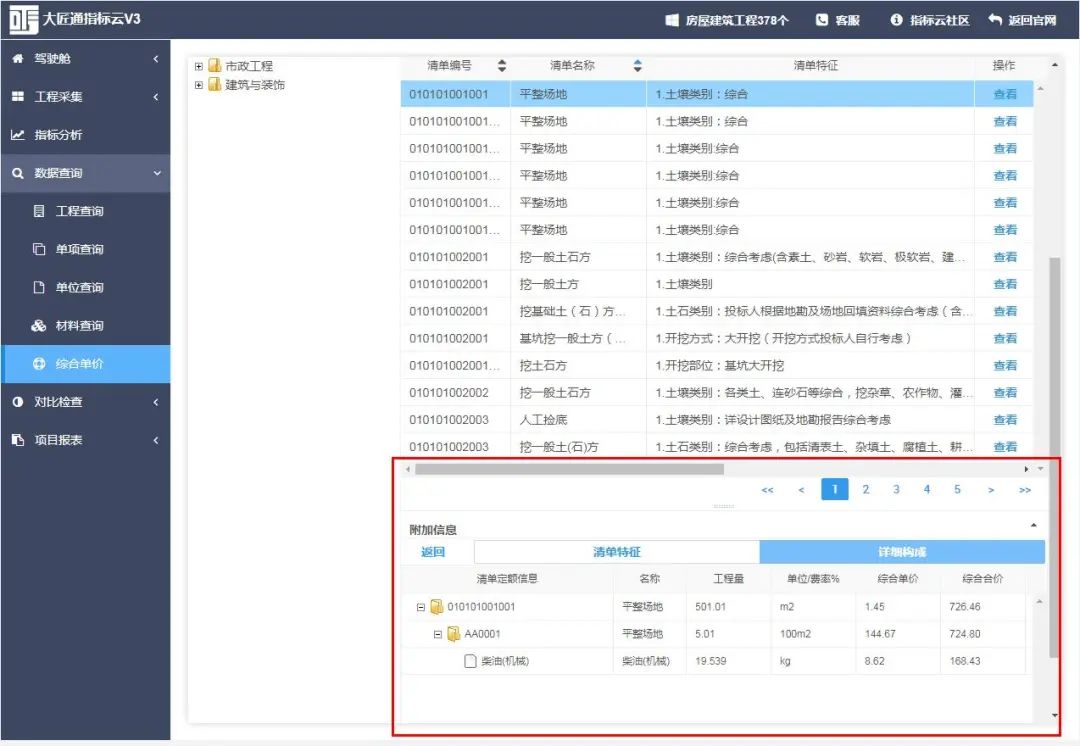Select row 挖一般土(石)方
This screenshot has height=746, width=1080.
pyautogui.click(x=717, y=446)
